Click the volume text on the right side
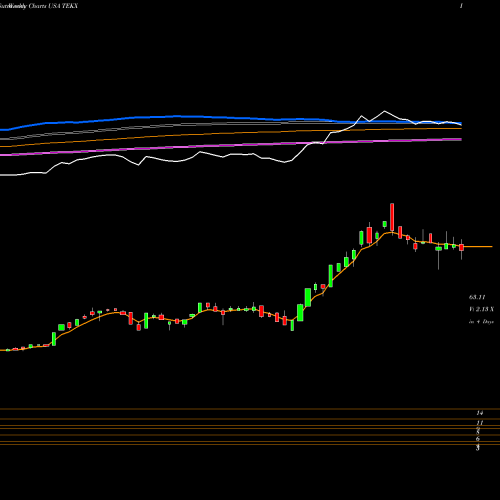 pyautogui.click(x=481, y=309)
